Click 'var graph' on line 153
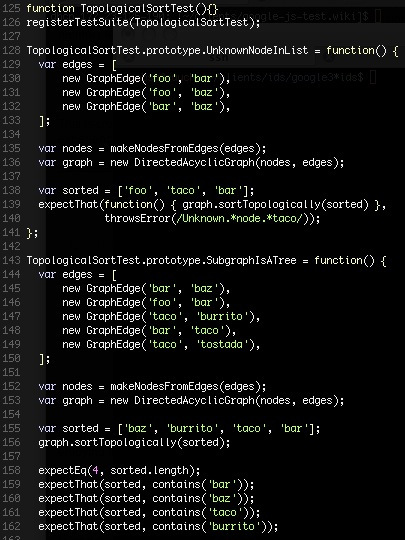This screenshot has width=405, height=540. (x=65, y=401)
